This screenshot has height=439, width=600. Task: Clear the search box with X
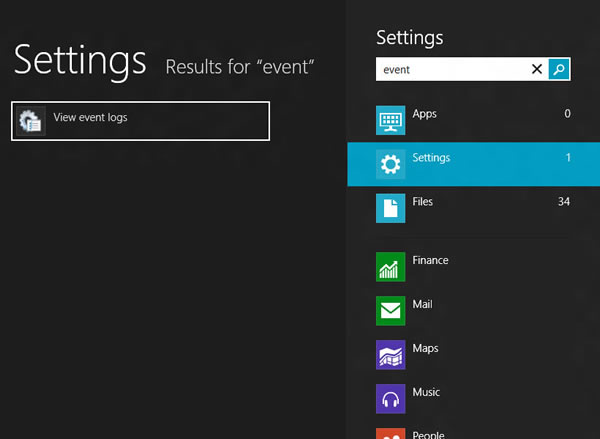click(537, 69)
